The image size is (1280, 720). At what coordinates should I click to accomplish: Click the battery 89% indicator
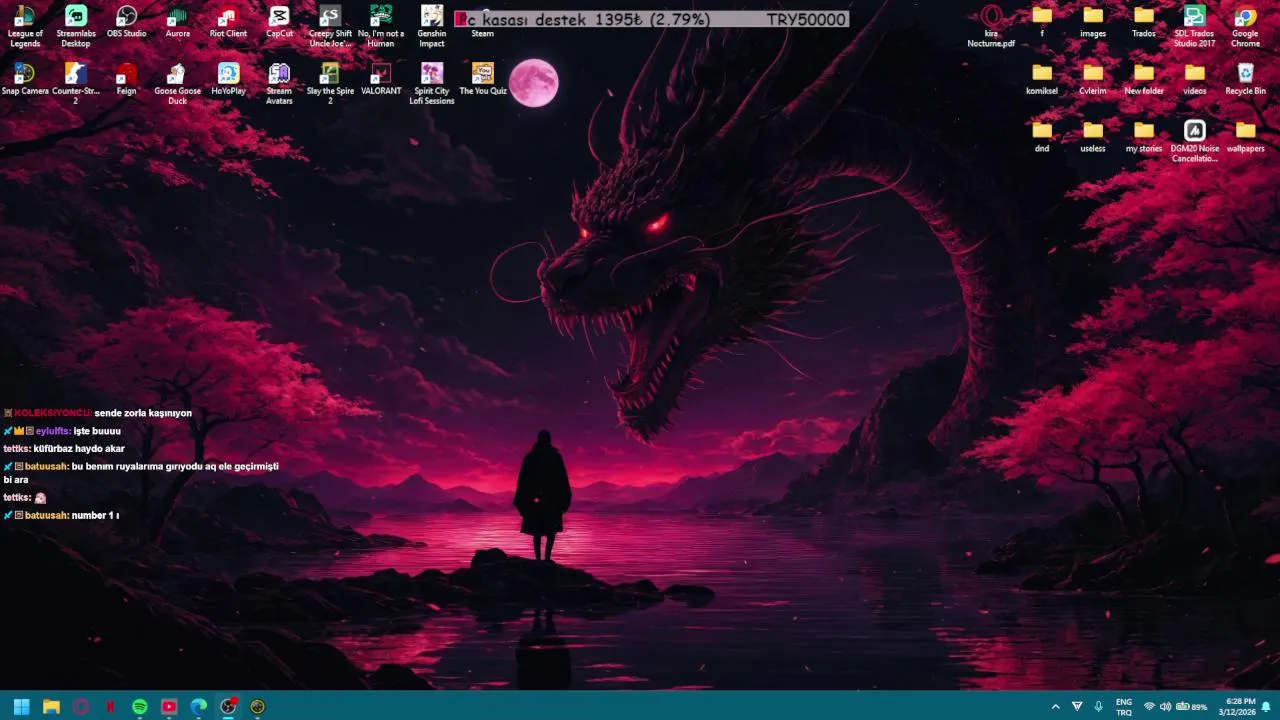1191,707
